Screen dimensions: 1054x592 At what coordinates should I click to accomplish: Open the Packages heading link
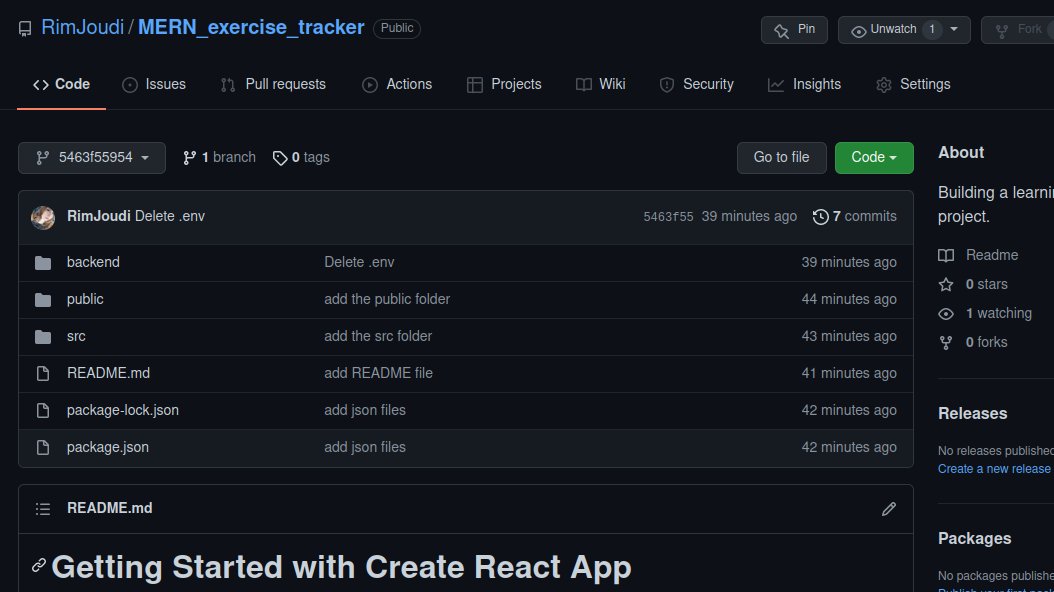coord(975,538)
